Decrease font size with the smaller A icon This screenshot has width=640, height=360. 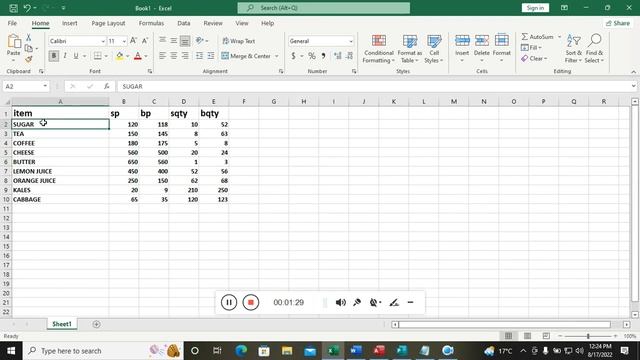coord(144,41)
